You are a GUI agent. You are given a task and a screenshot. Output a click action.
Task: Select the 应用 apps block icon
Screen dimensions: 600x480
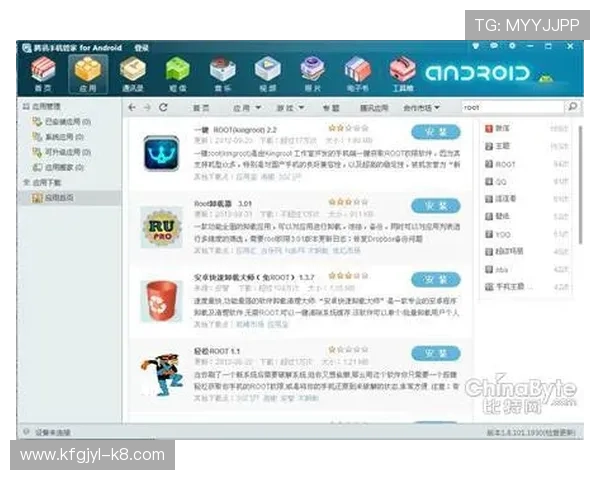point(88,73)
